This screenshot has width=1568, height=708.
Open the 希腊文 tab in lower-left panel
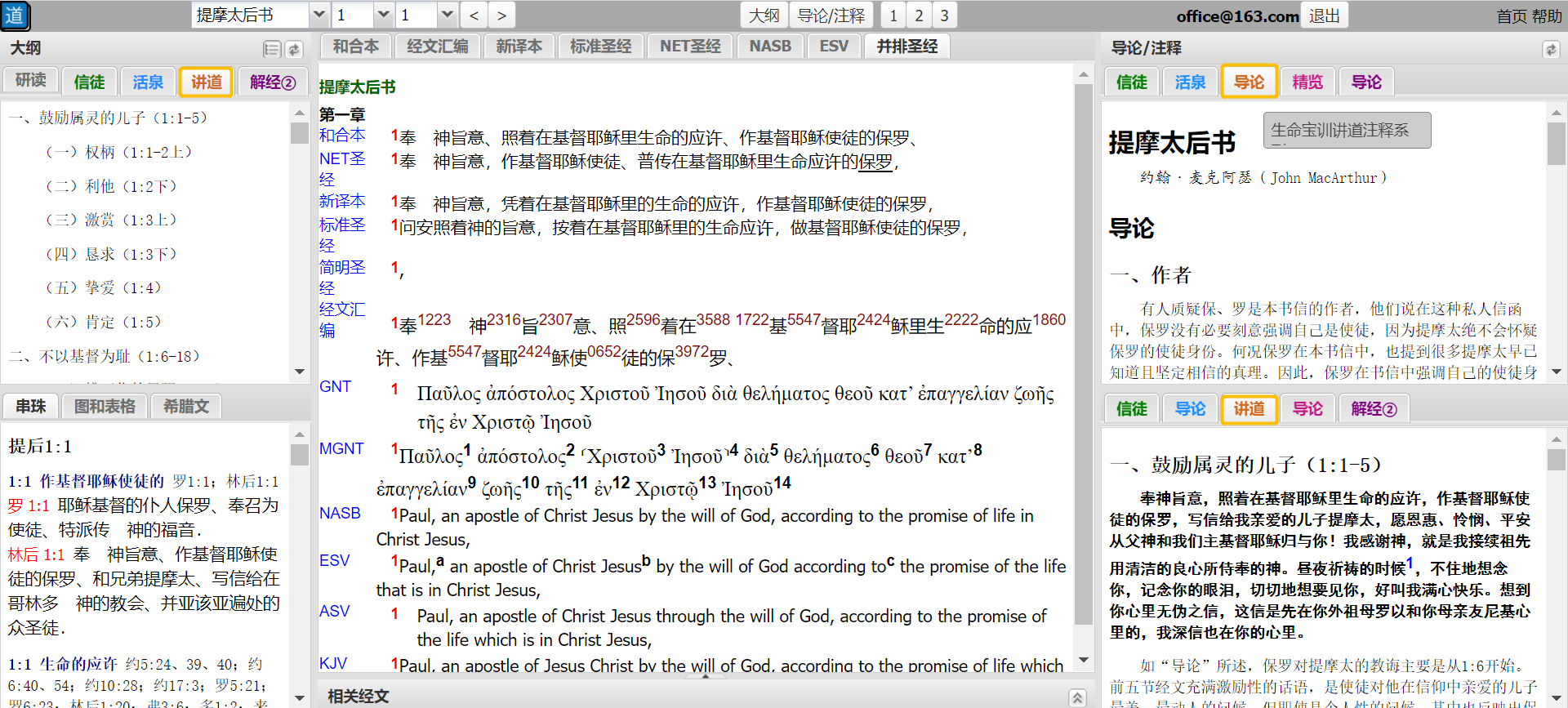pyautogui.click(x=186, y=406)
